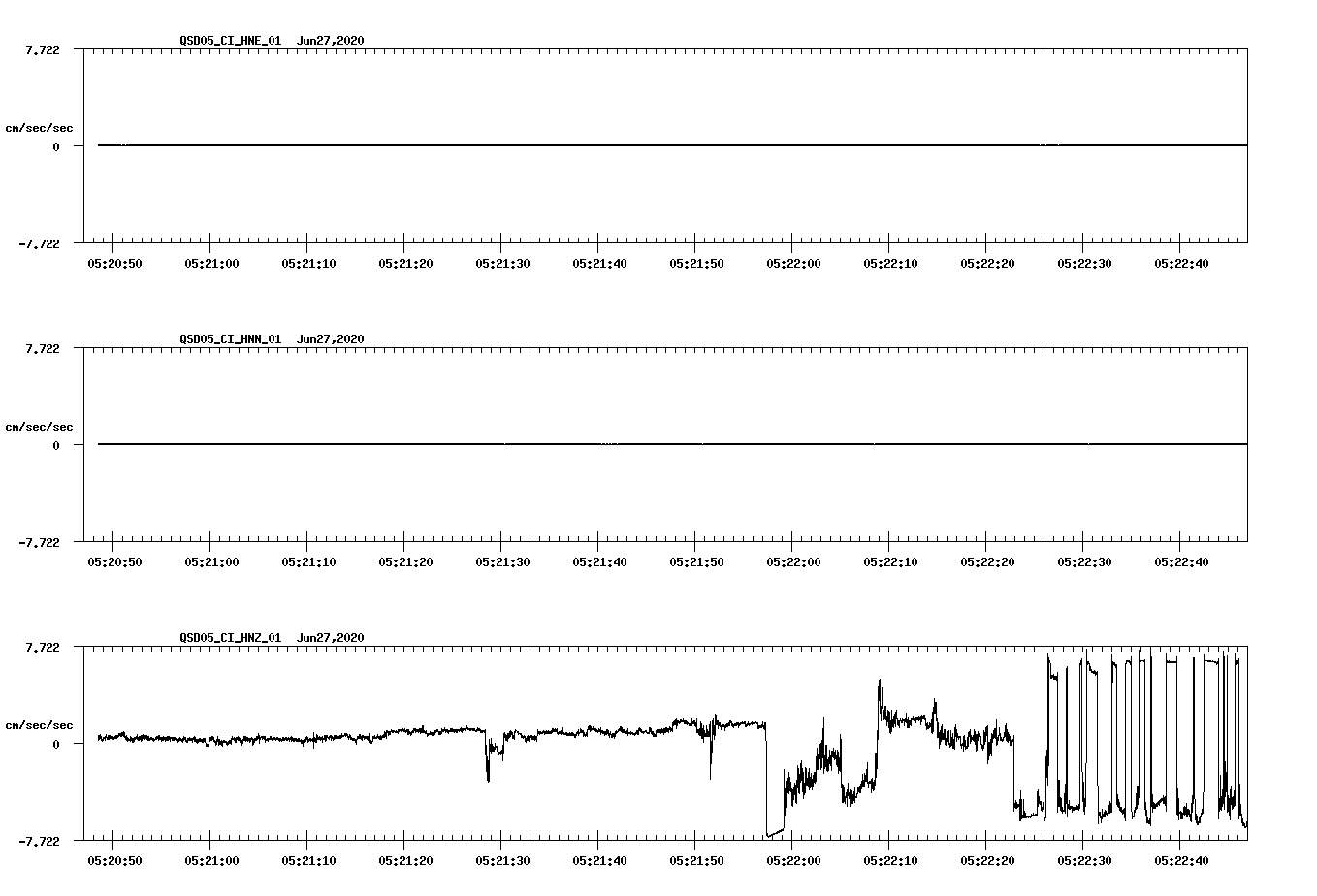
Task: Click the 05:22:40 time label under HNE plot
Action: 1181,264
